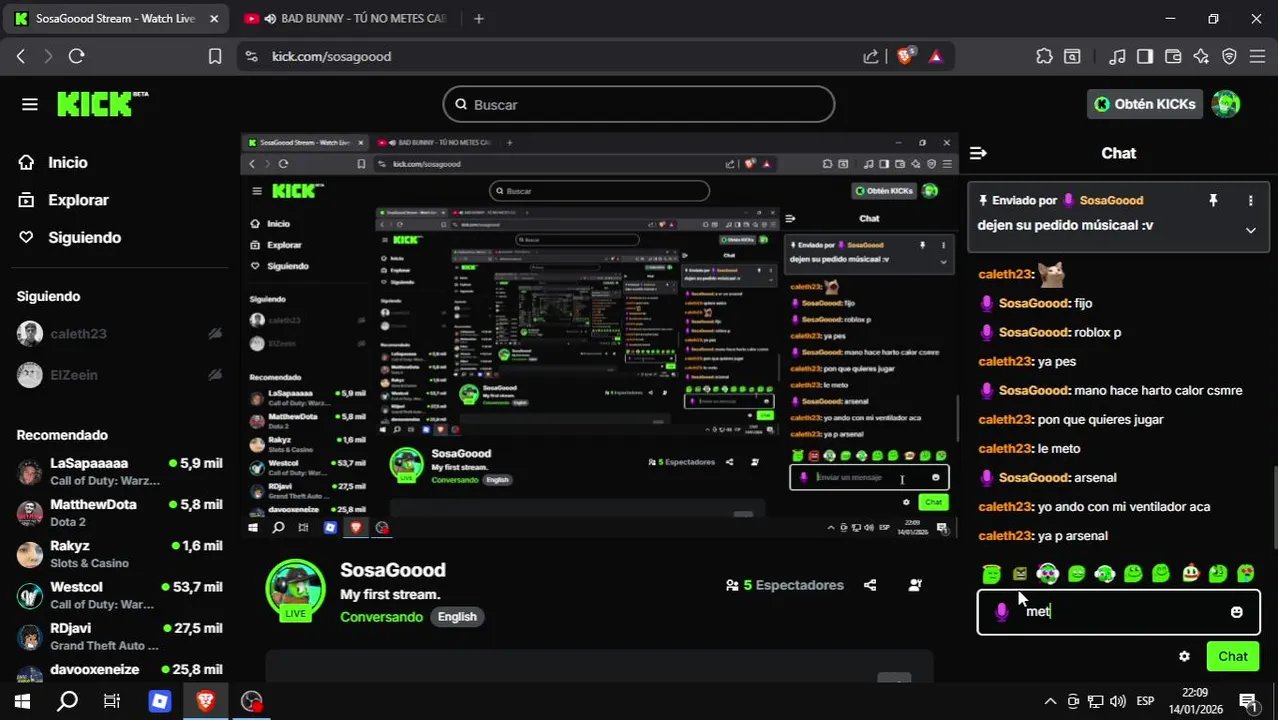This screenshot has height=720, width=1278.
Task: Insert the angry olive square emote
Action: point(1019,573)
